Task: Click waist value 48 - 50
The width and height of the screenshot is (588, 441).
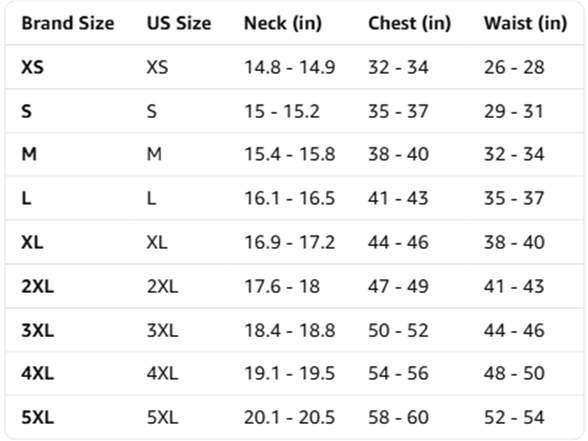Action: pyautogui.click(x=514, y=374)
